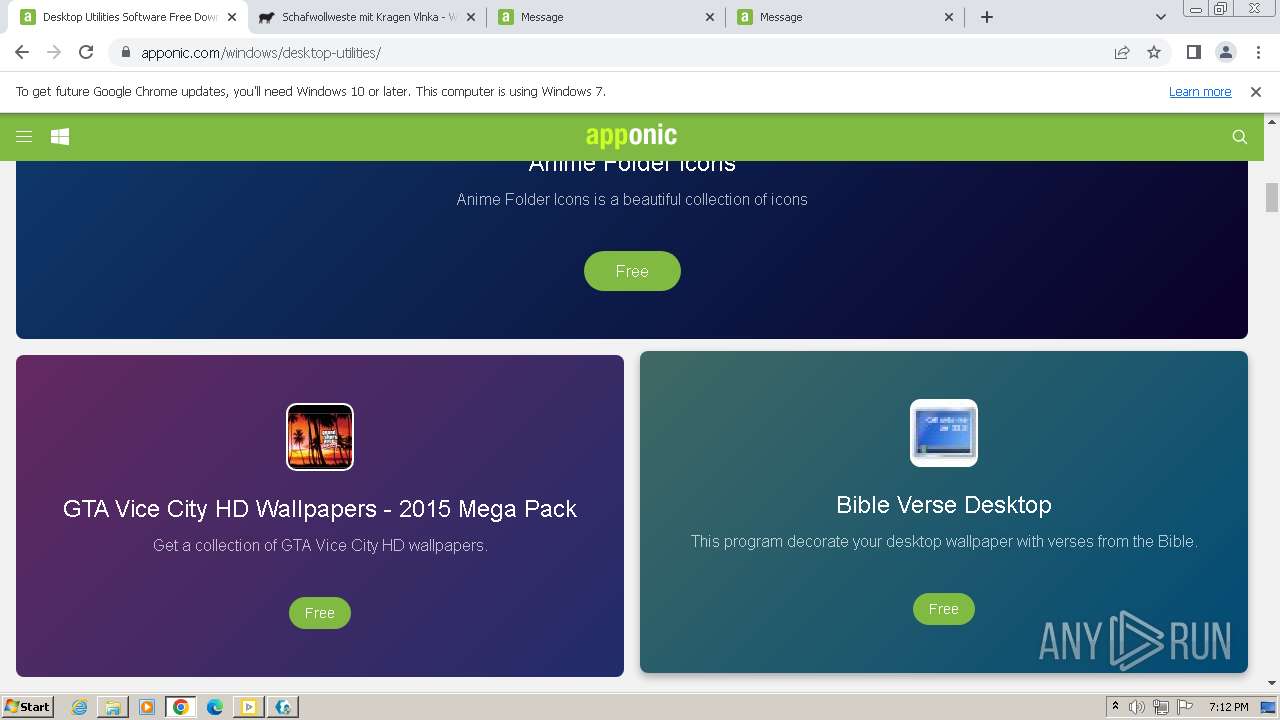
Task: Show hidden system tray icons
Action: [x=1115, y=707]
